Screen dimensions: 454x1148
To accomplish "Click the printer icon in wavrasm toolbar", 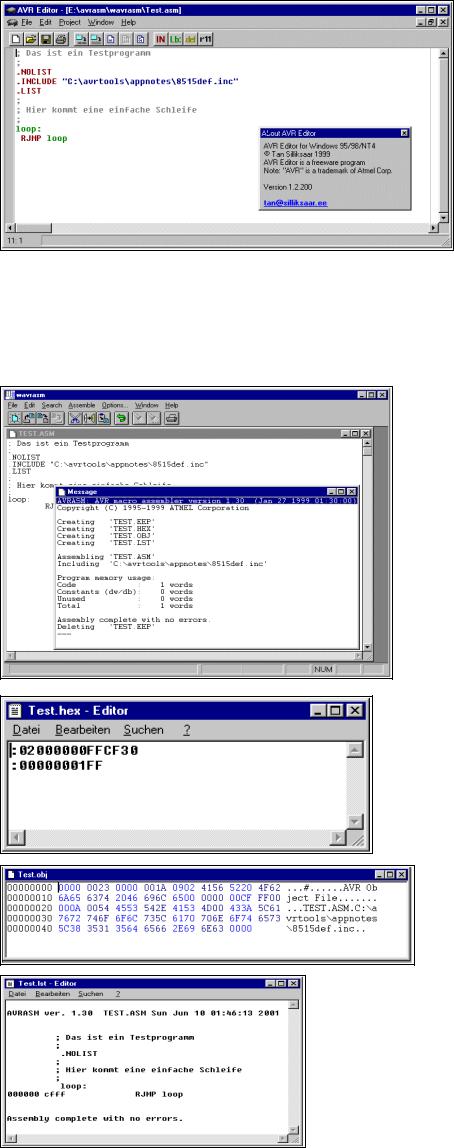I will pyautogui.click(x=171, y=418).
